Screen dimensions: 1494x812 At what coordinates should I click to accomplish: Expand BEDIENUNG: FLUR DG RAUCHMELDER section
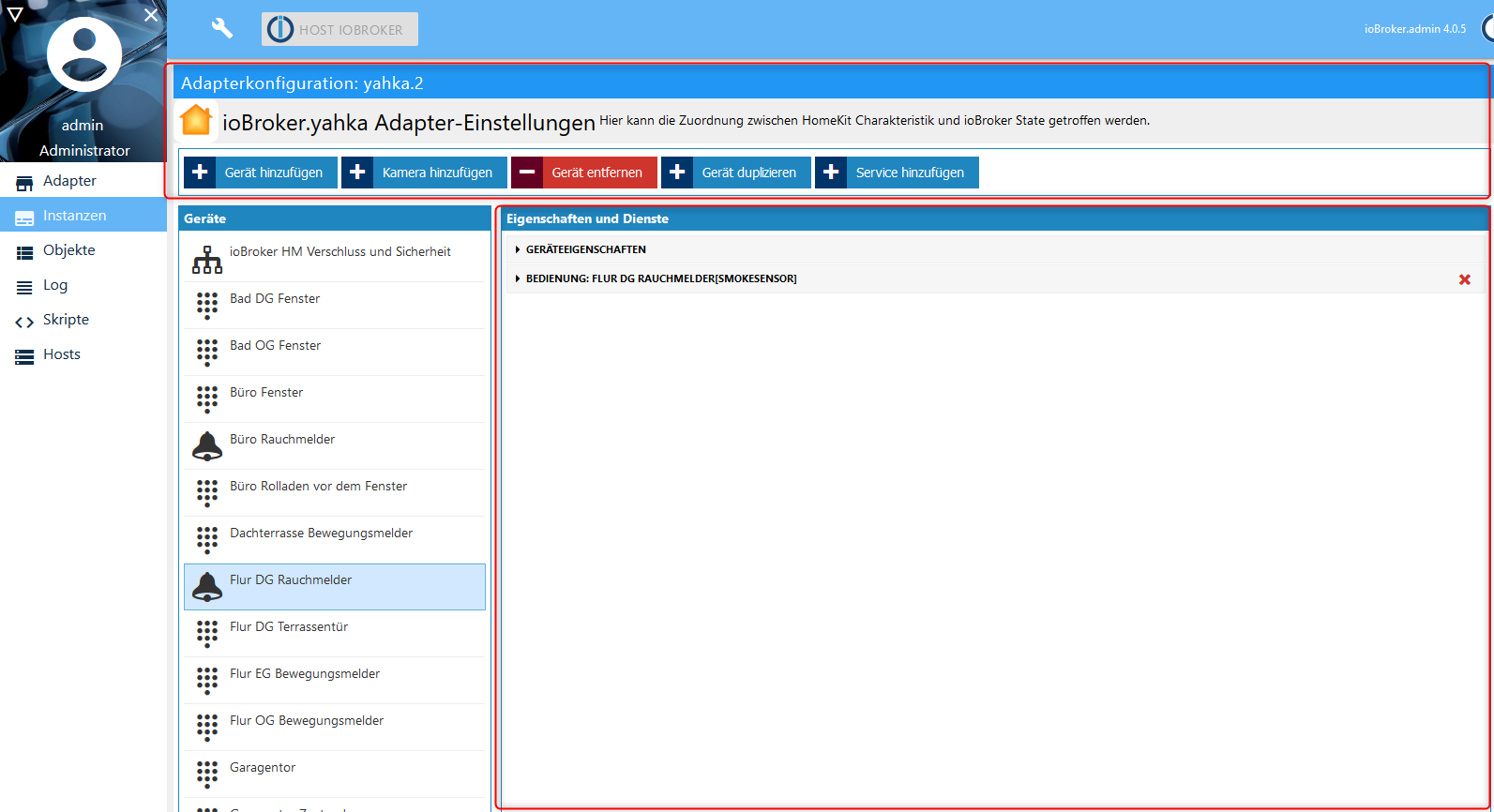[x=995, y=278]
